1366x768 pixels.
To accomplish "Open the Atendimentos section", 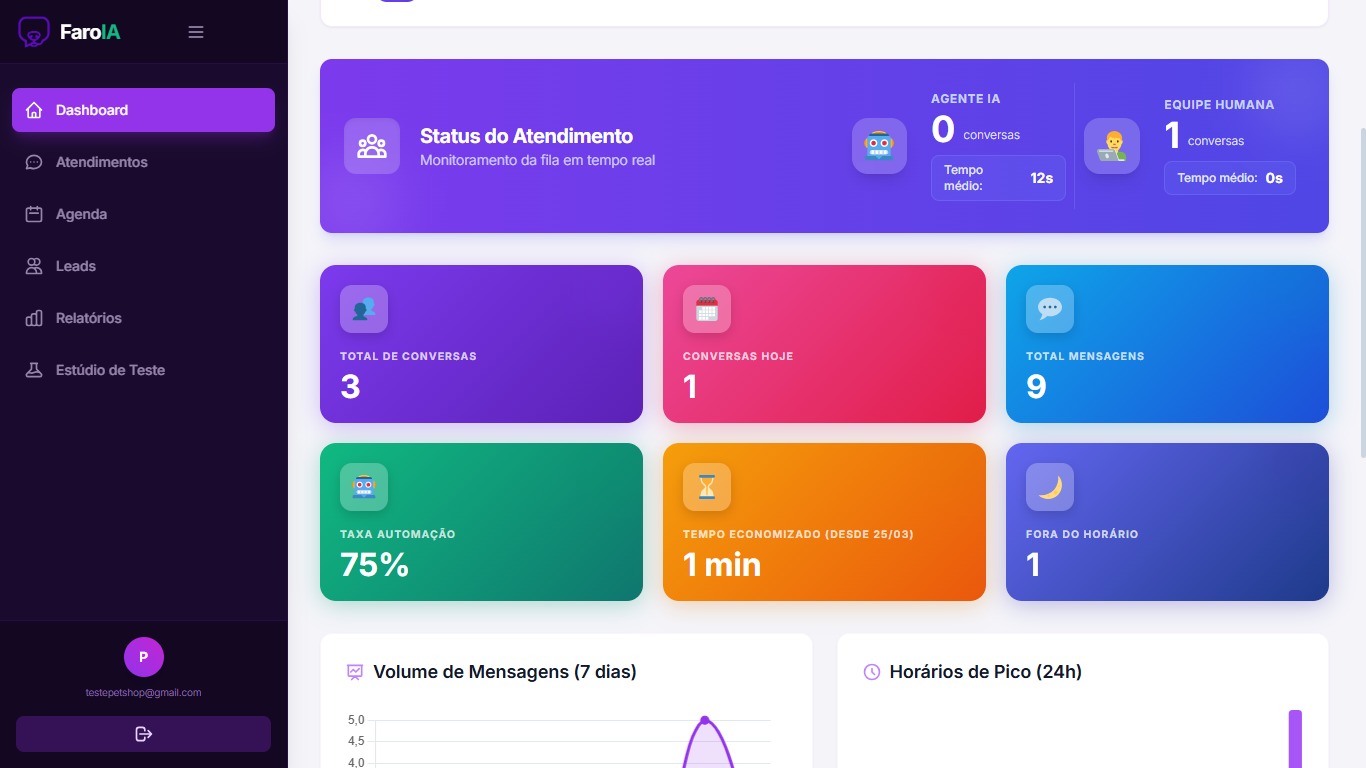I will [x=101, y=162].
